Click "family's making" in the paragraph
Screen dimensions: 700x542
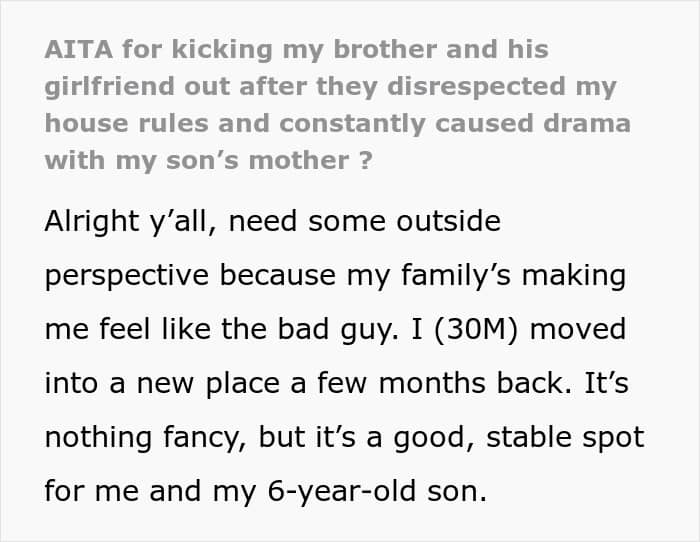pos(513,276)
